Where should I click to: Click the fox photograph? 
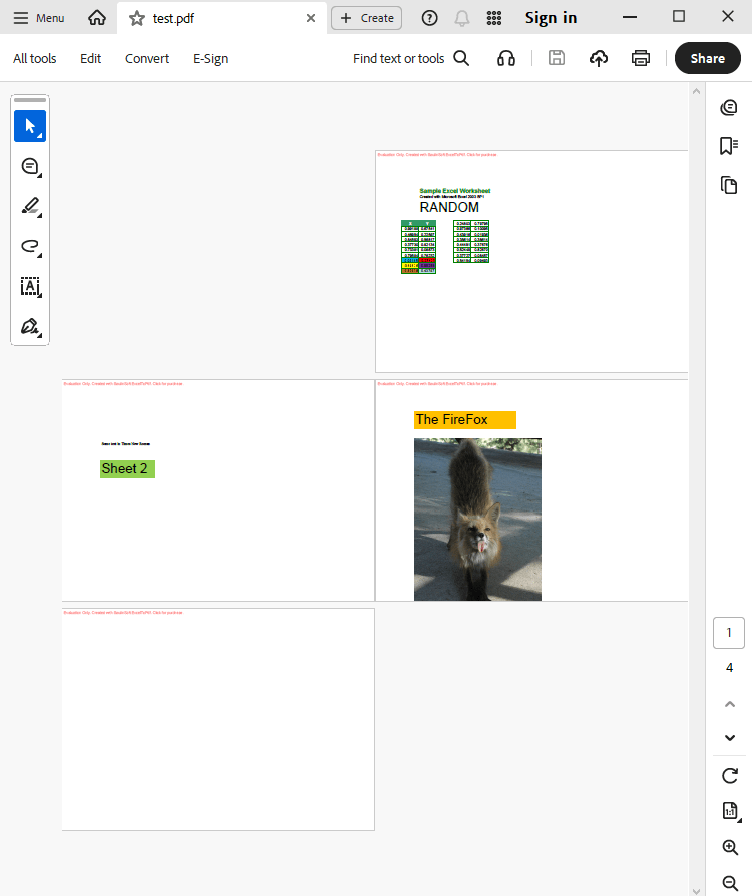point(478,519)
